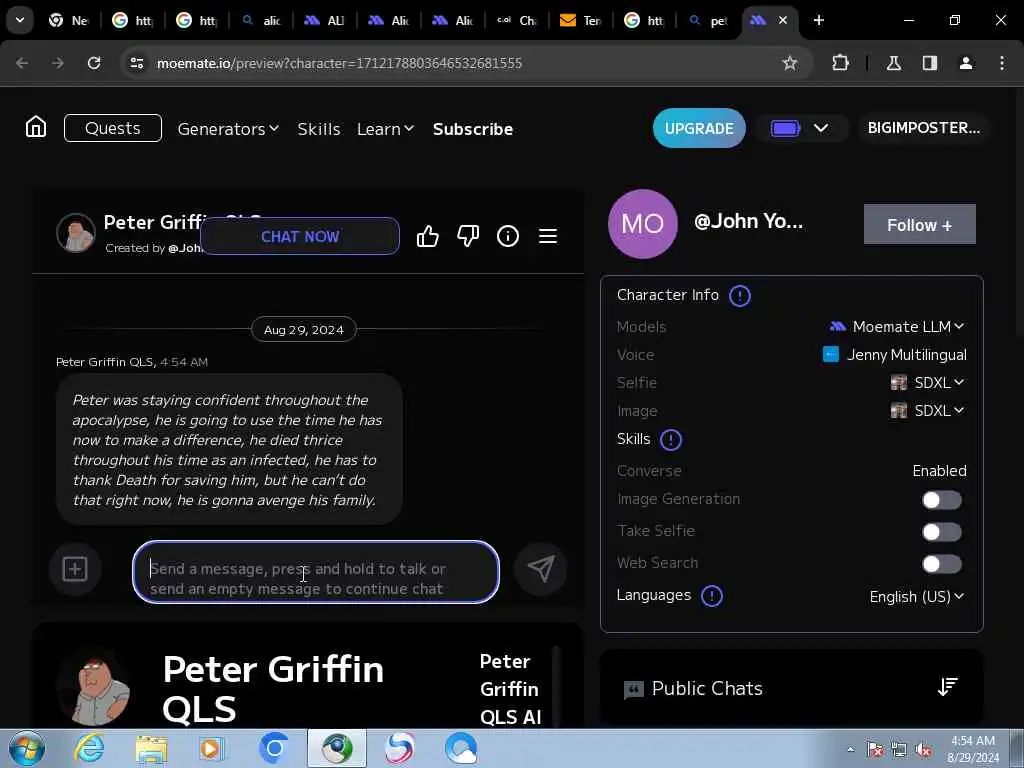The image size is (1024, 768).
Task: Click the Jenny Multilingual voice setting
Action: click(895, 355)
